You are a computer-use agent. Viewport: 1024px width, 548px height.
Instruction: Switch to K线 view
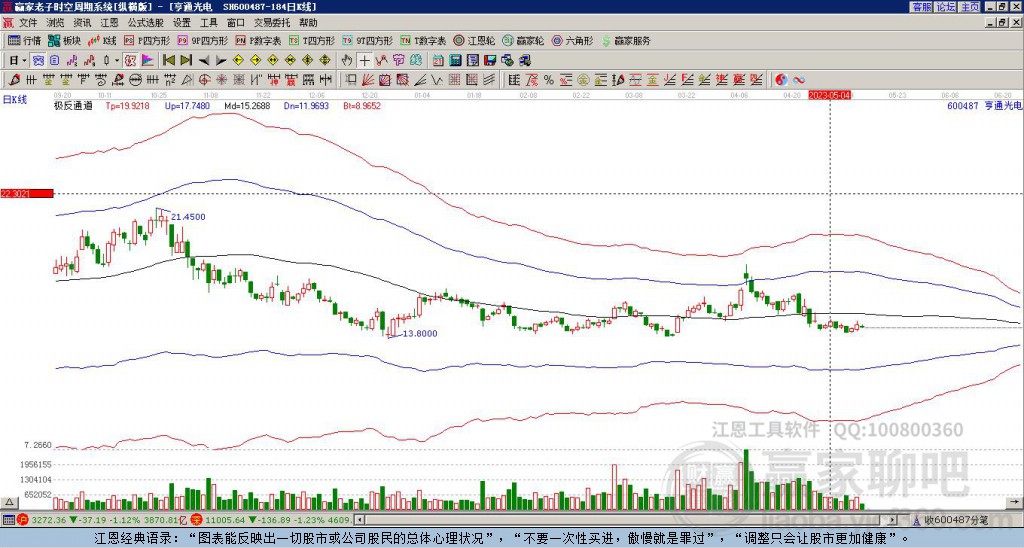pos(103,41)
